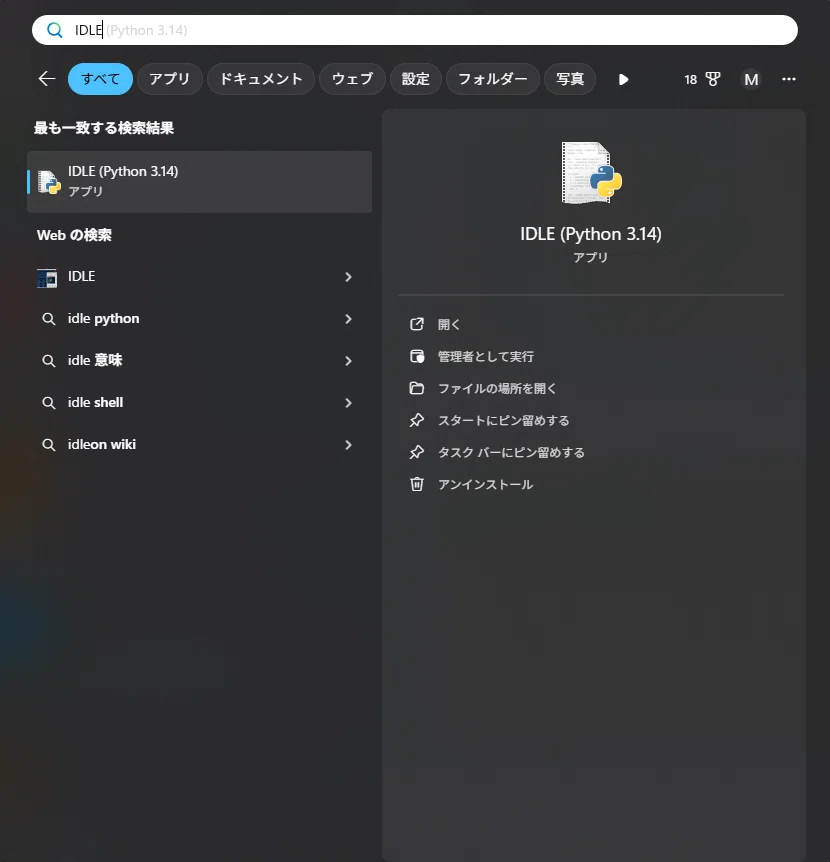Show more filters with play arrow
Image resolution: width=830 pixels, height=862 pixels.
point(623,80)
